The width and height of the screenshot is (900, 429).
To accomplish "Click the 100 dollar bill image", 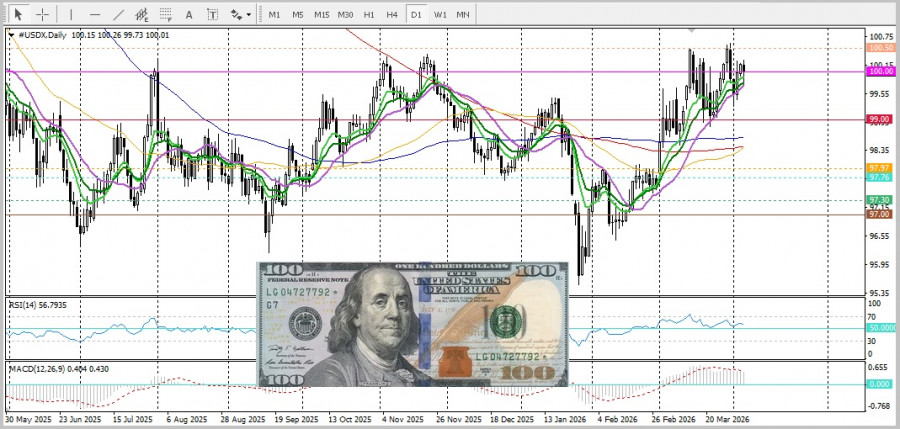I will coord(413,324).
